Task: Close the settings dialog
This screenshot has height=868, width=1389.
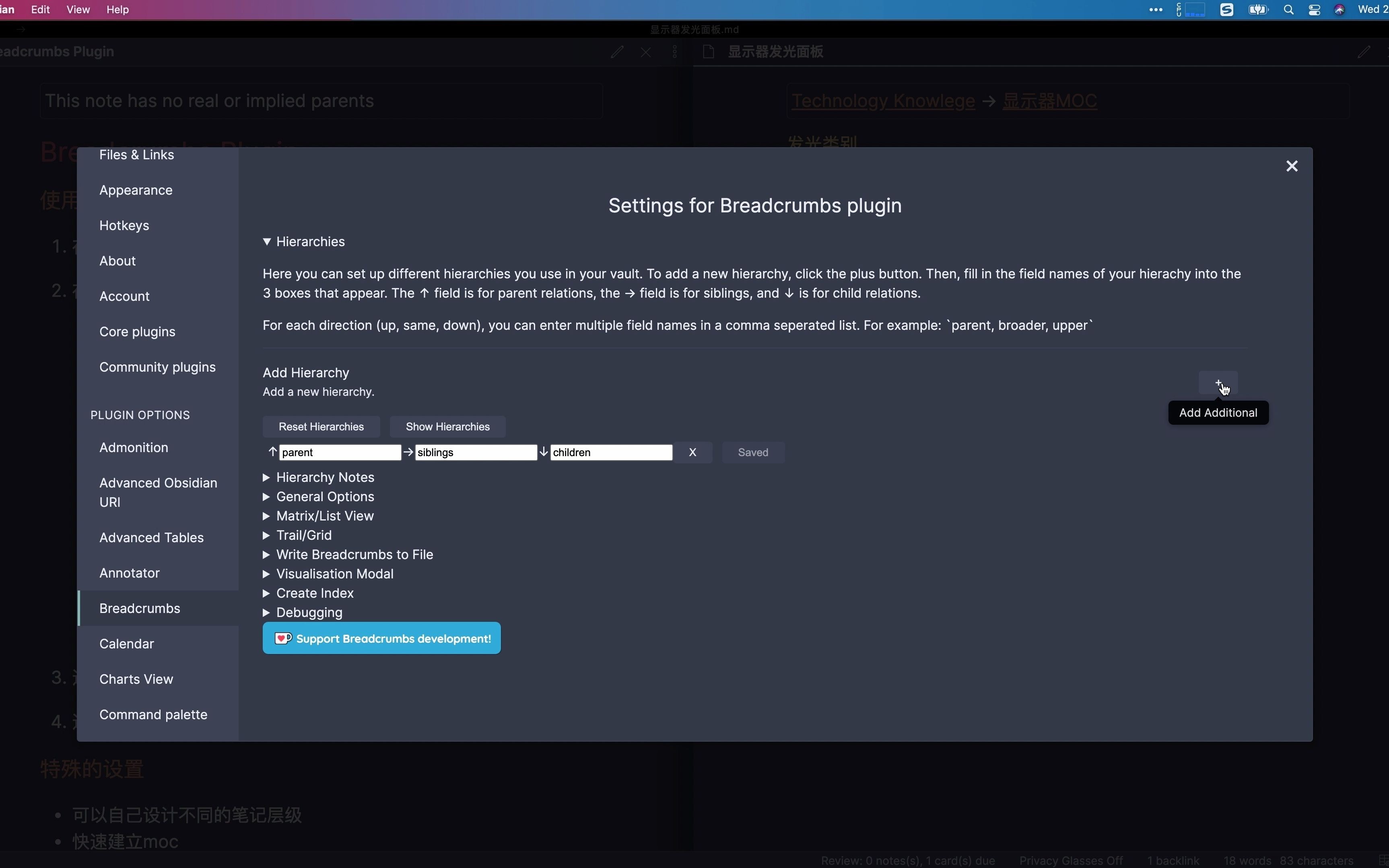Action: pos(1291,167)
